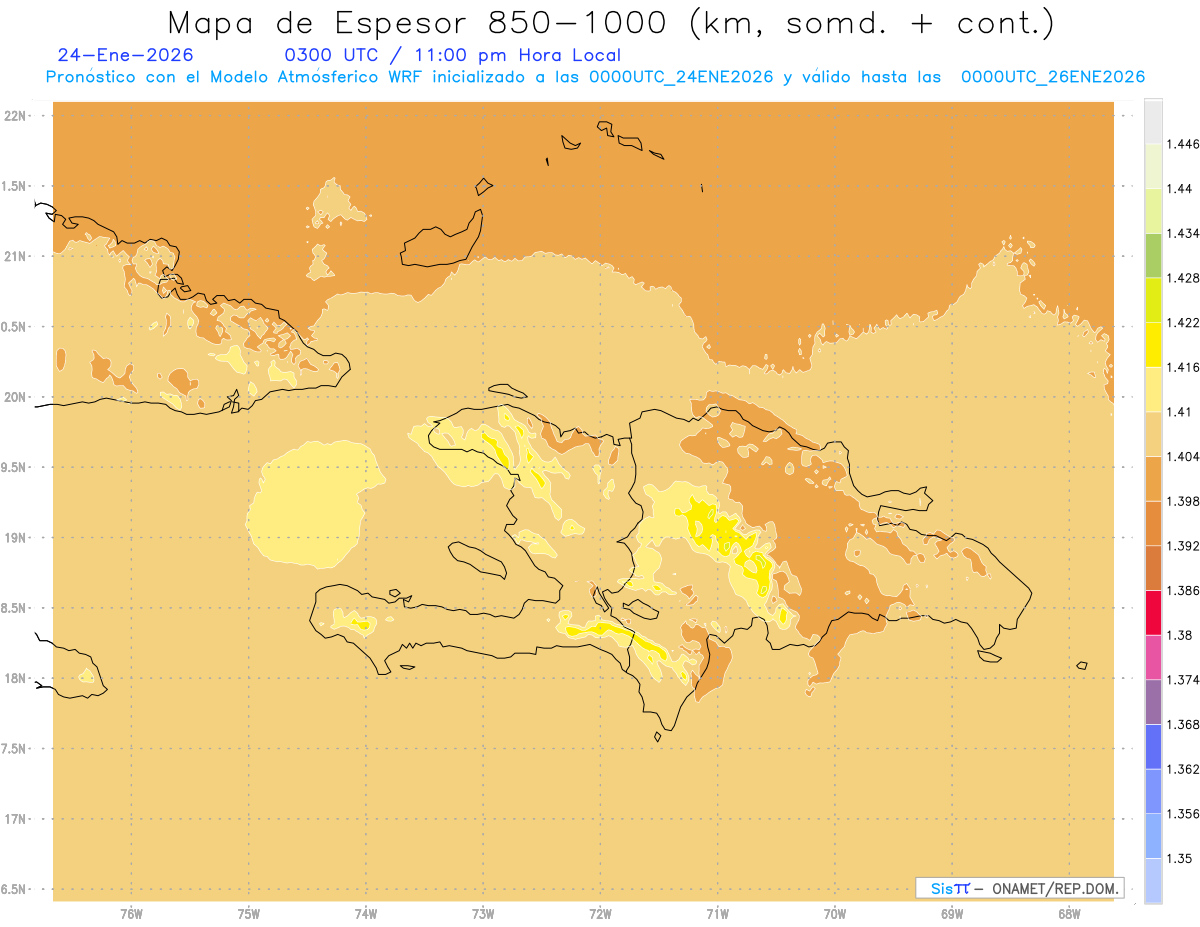The image size is (1200, 927).
Task: Click the 20N latitude label
Action: click(16, 397)
